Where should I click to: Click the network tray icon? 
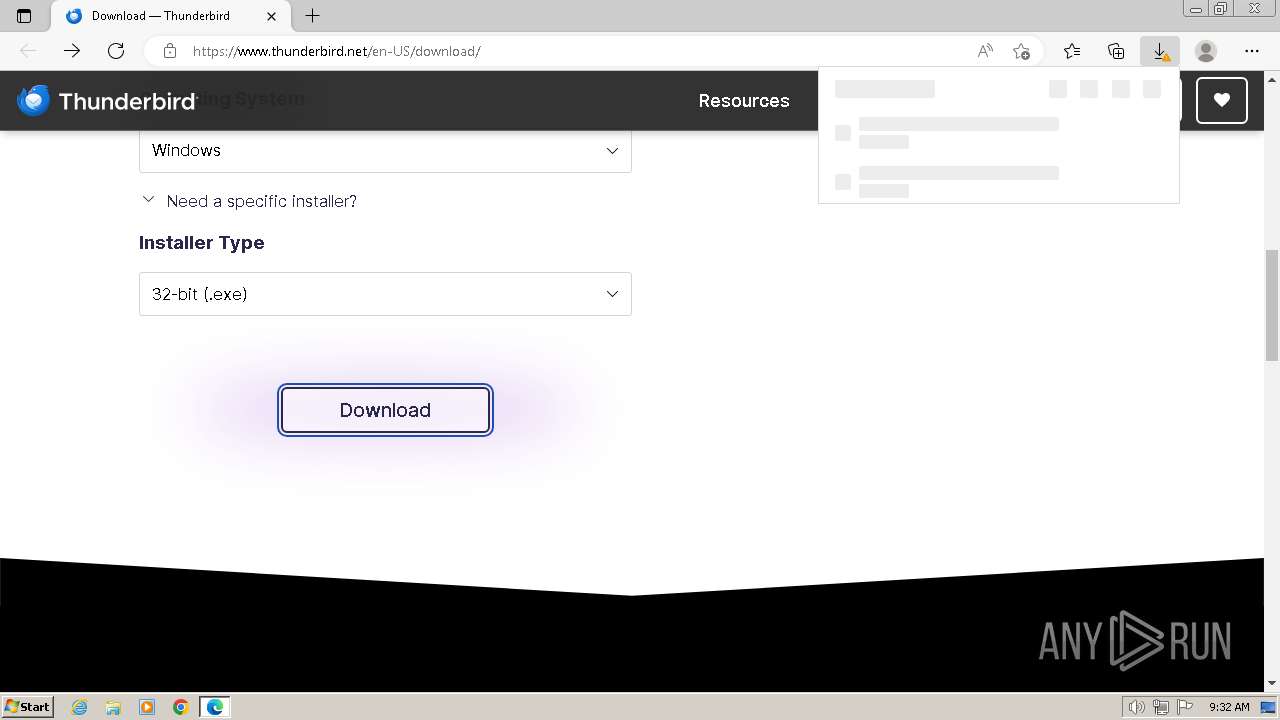1161,707
